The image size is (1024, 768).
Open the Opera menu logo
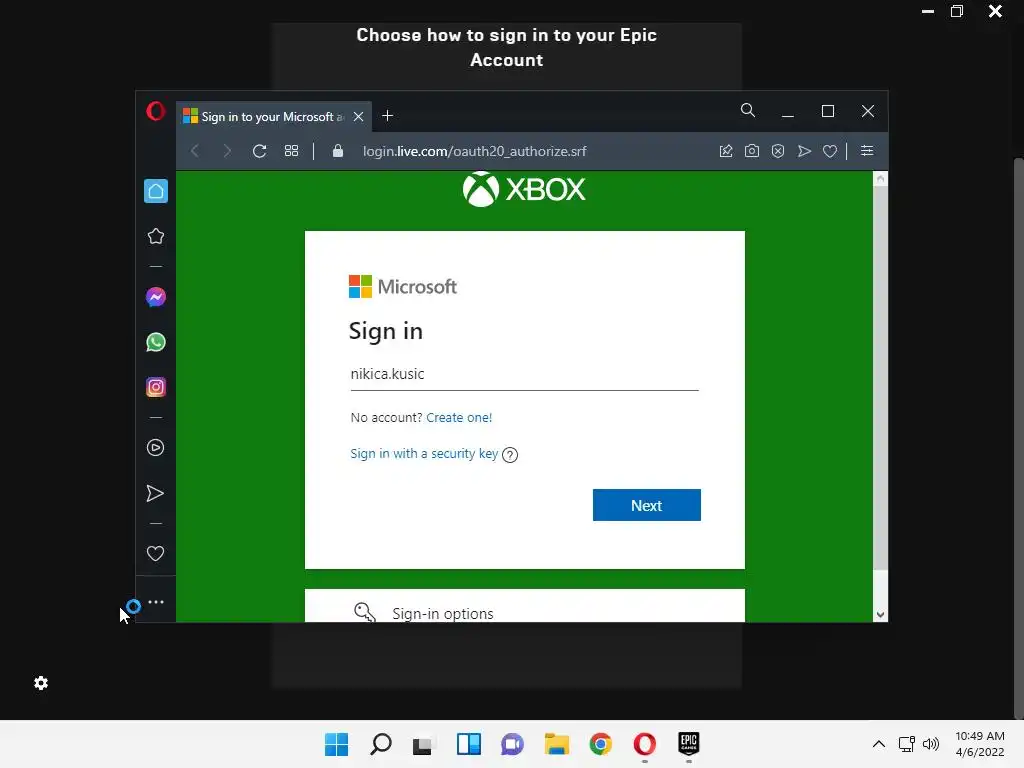point(155,111)
